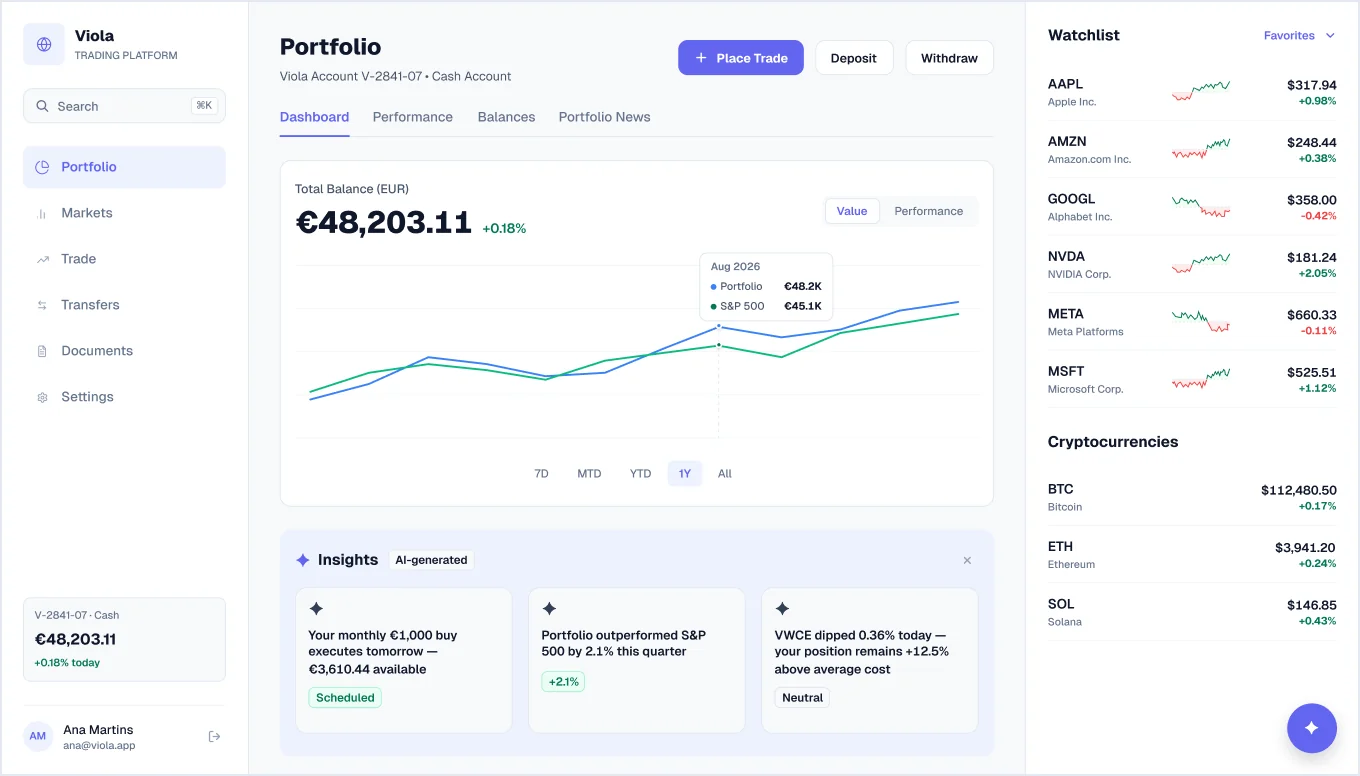Screen dimensions: 1360x776
Task: Click the Markets bar chart icon
Action: click(42, 213)
